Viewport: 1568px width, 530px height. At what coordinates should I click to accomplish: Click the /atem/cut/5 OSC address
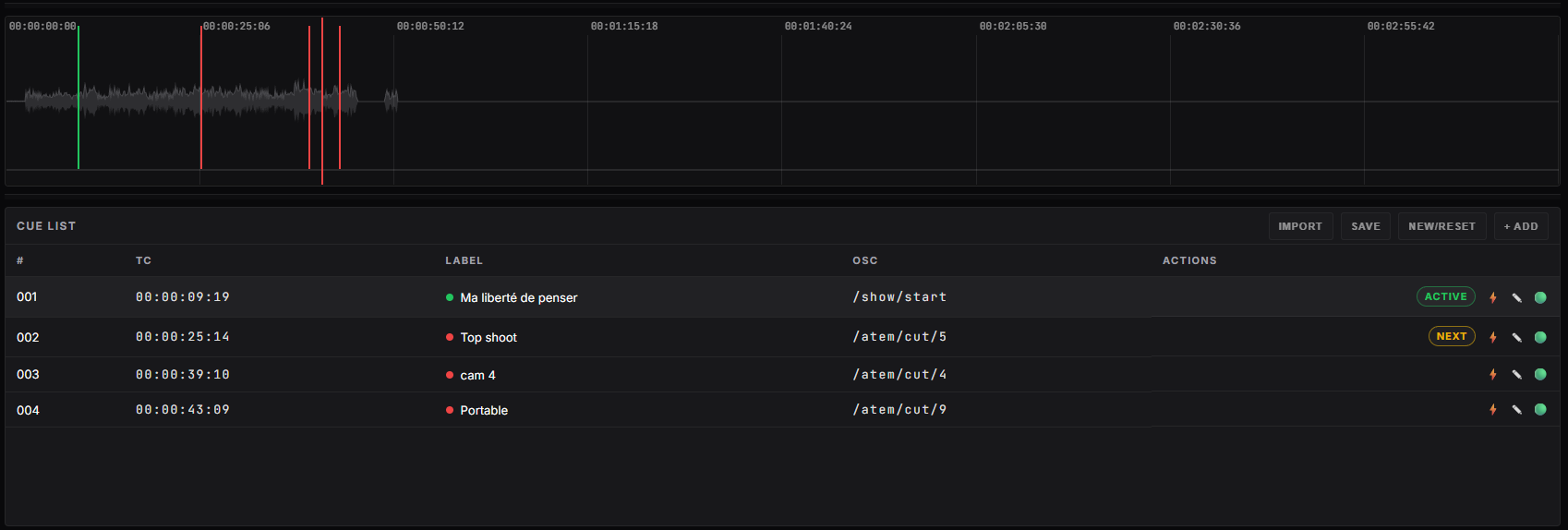coord(899,337)
